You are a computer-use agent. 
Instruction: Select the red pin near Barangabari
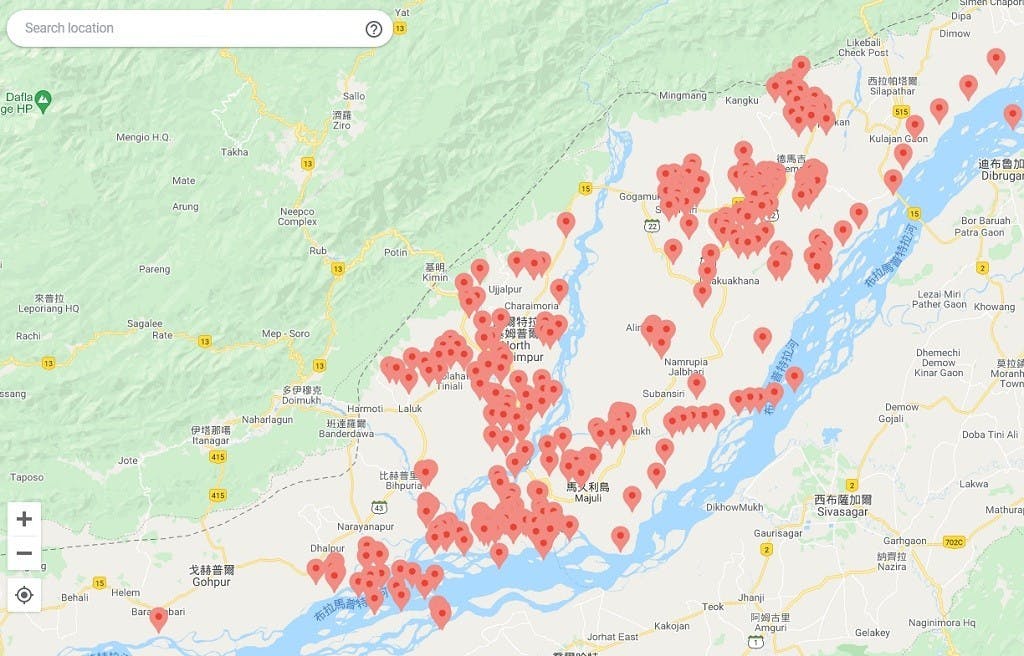158,618
